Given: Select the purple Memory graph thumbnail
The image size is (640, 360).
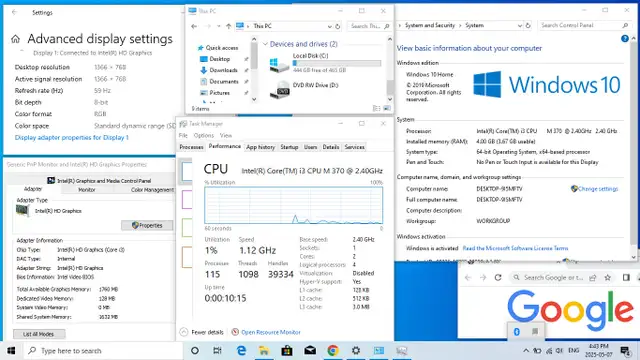Looking at the screenshot, I should pos(187,200).
